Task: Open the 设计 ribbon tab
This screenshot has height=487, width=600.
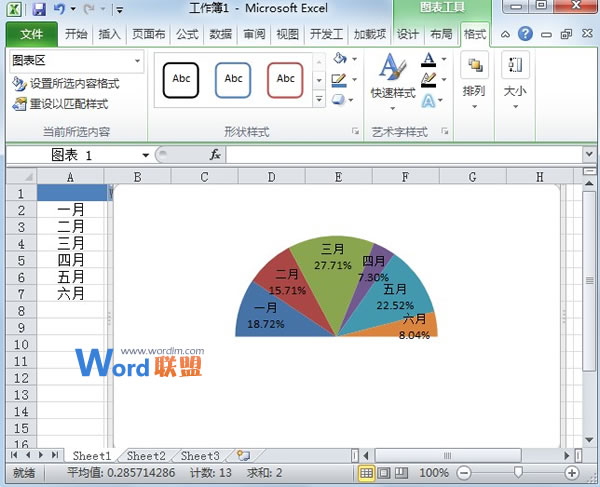Action: click(408, 34)
